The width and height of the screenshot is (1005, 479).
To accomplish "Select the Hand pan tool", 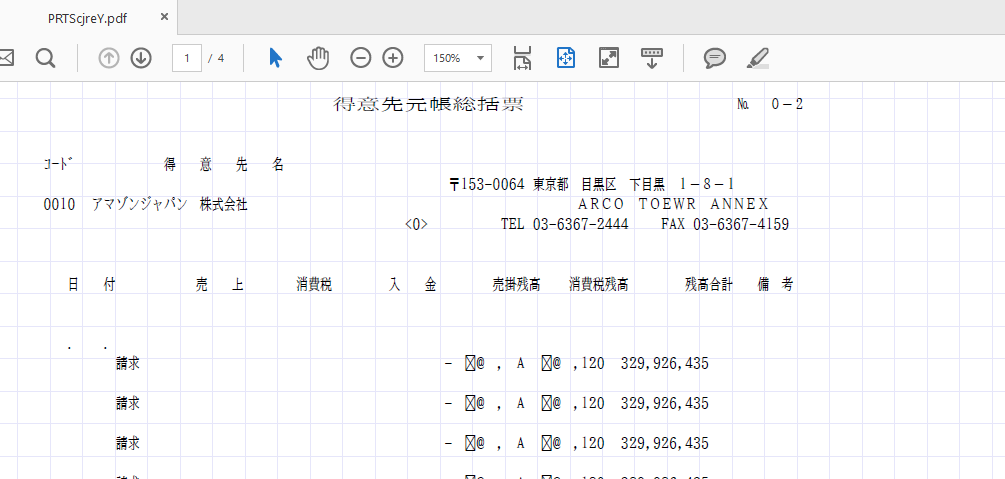I will click(x=318, y=58).
